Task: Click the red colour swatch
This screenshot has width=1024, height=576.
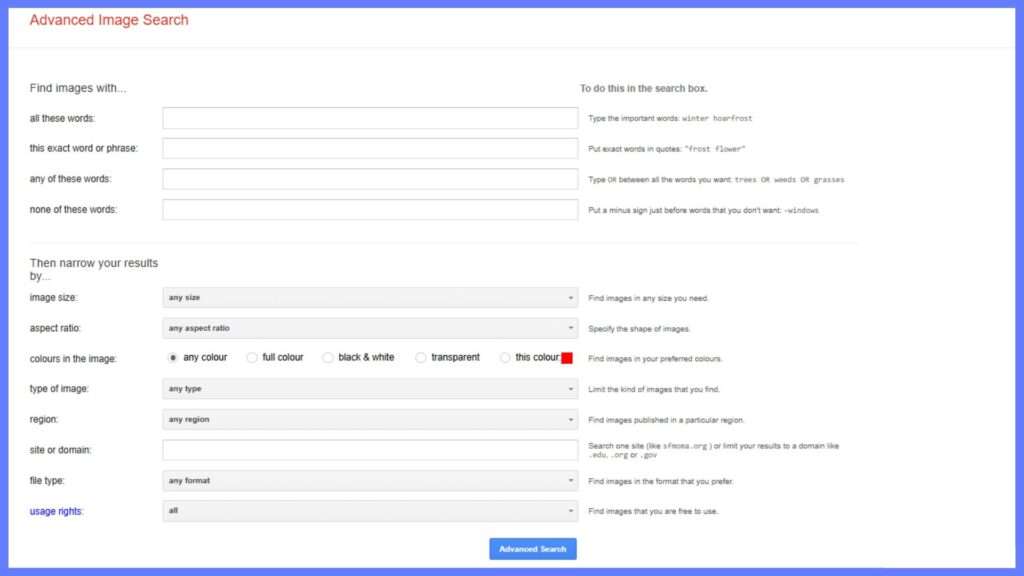Action: tap(568, 357)
